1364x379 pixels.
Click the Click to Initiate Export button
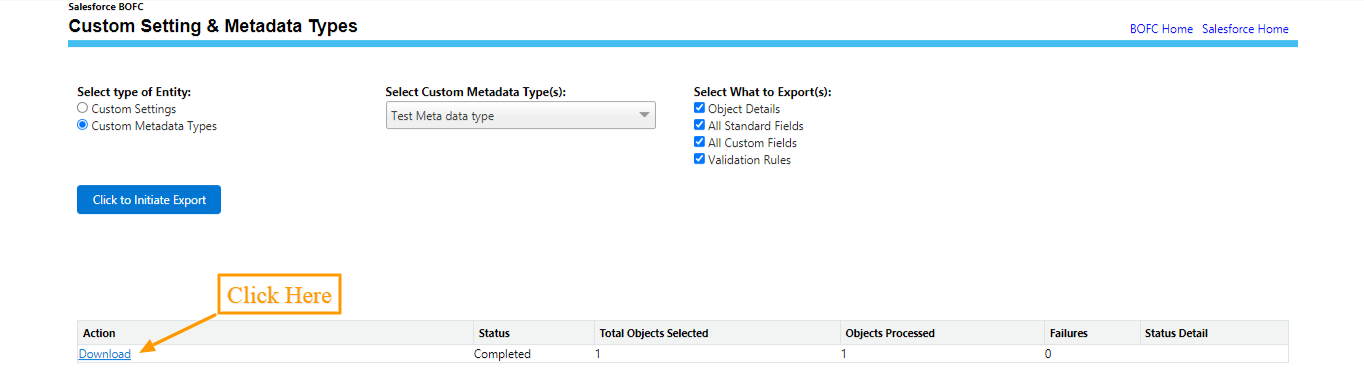click(x=149, y=200)
